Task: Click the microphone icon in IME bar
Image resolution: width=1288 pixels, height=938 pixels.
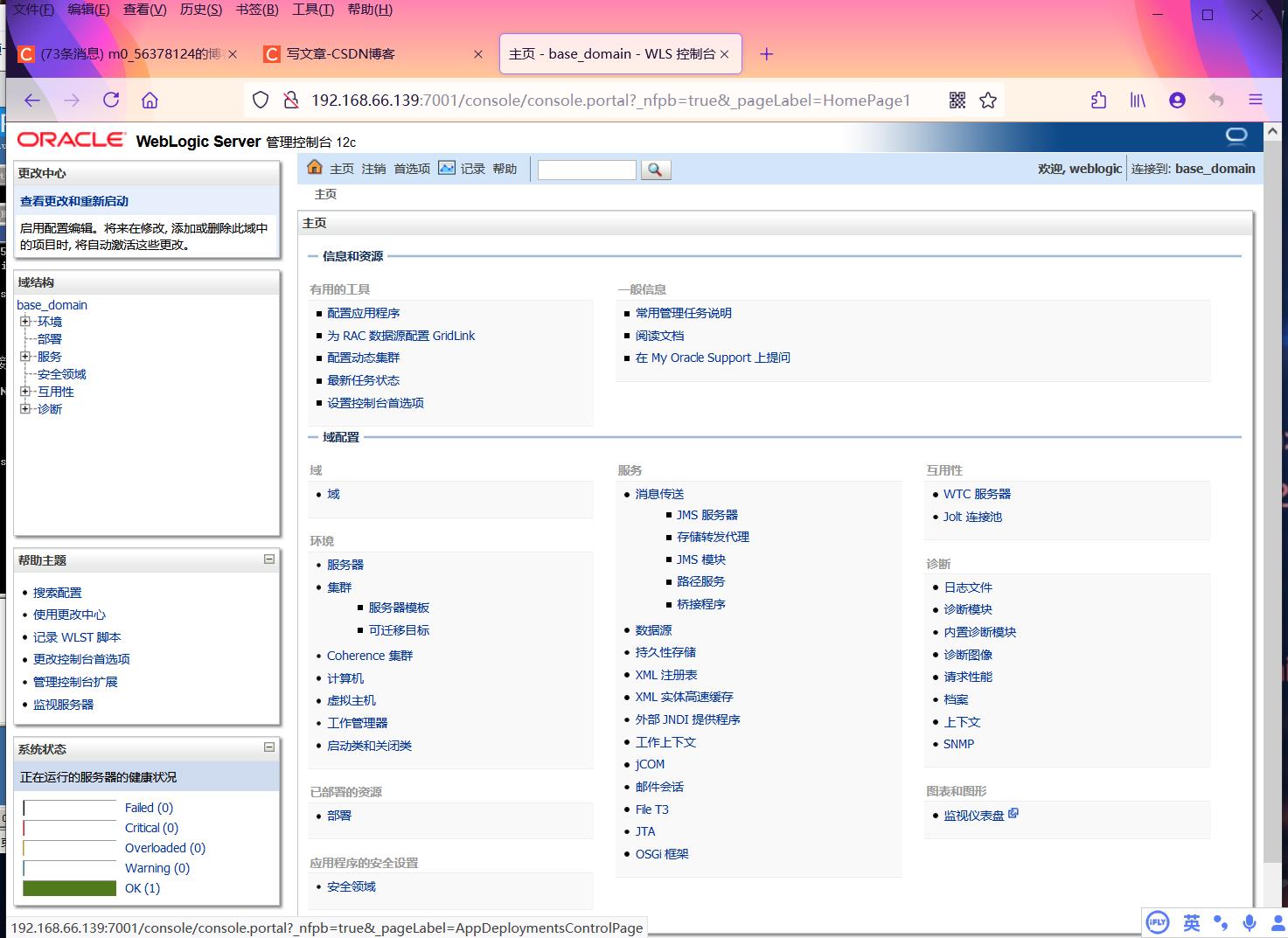Action: 1250,922
